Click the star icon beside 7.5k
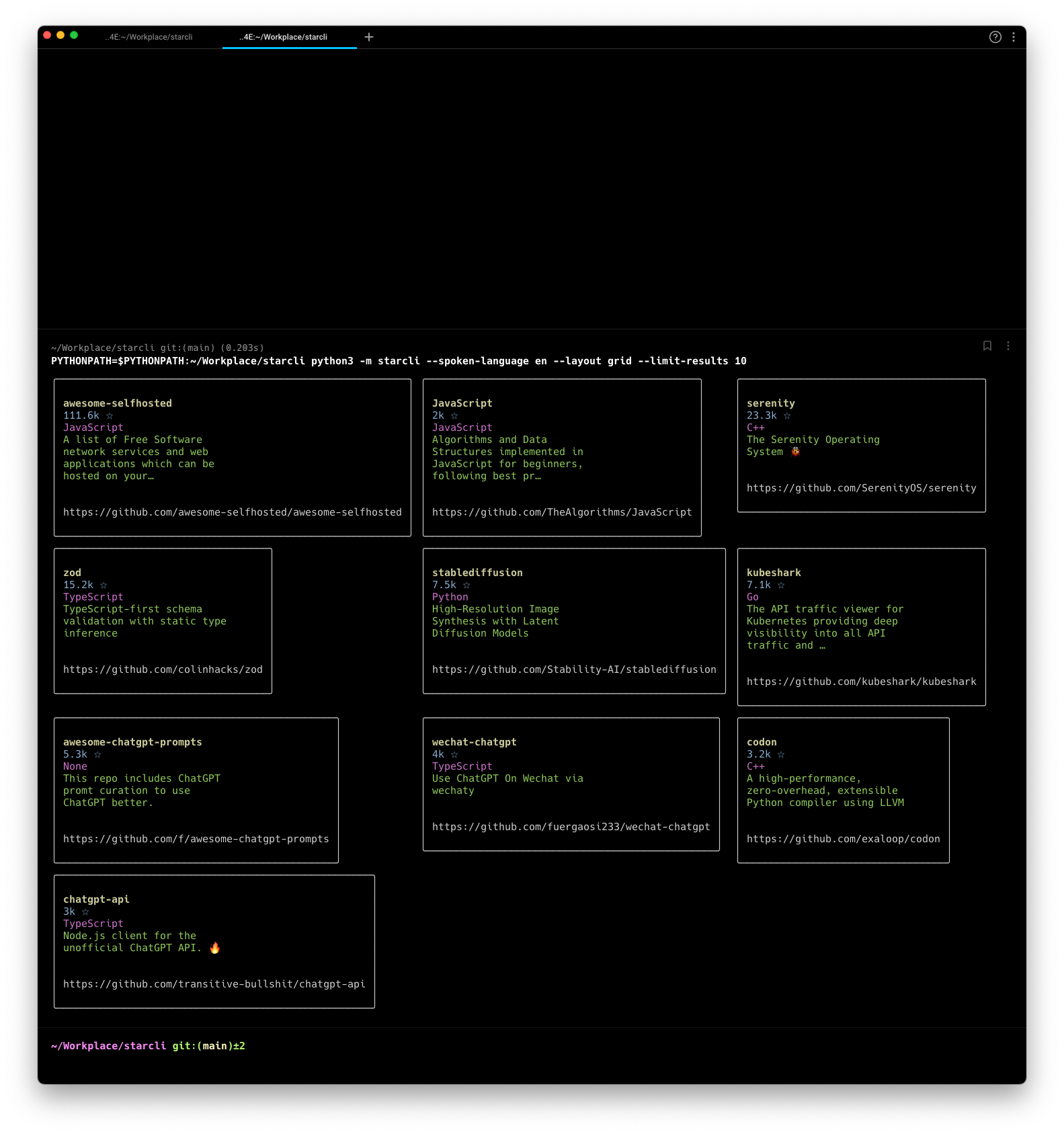The width and height of the screenshot is (1064, 1134). coord(466,585)
